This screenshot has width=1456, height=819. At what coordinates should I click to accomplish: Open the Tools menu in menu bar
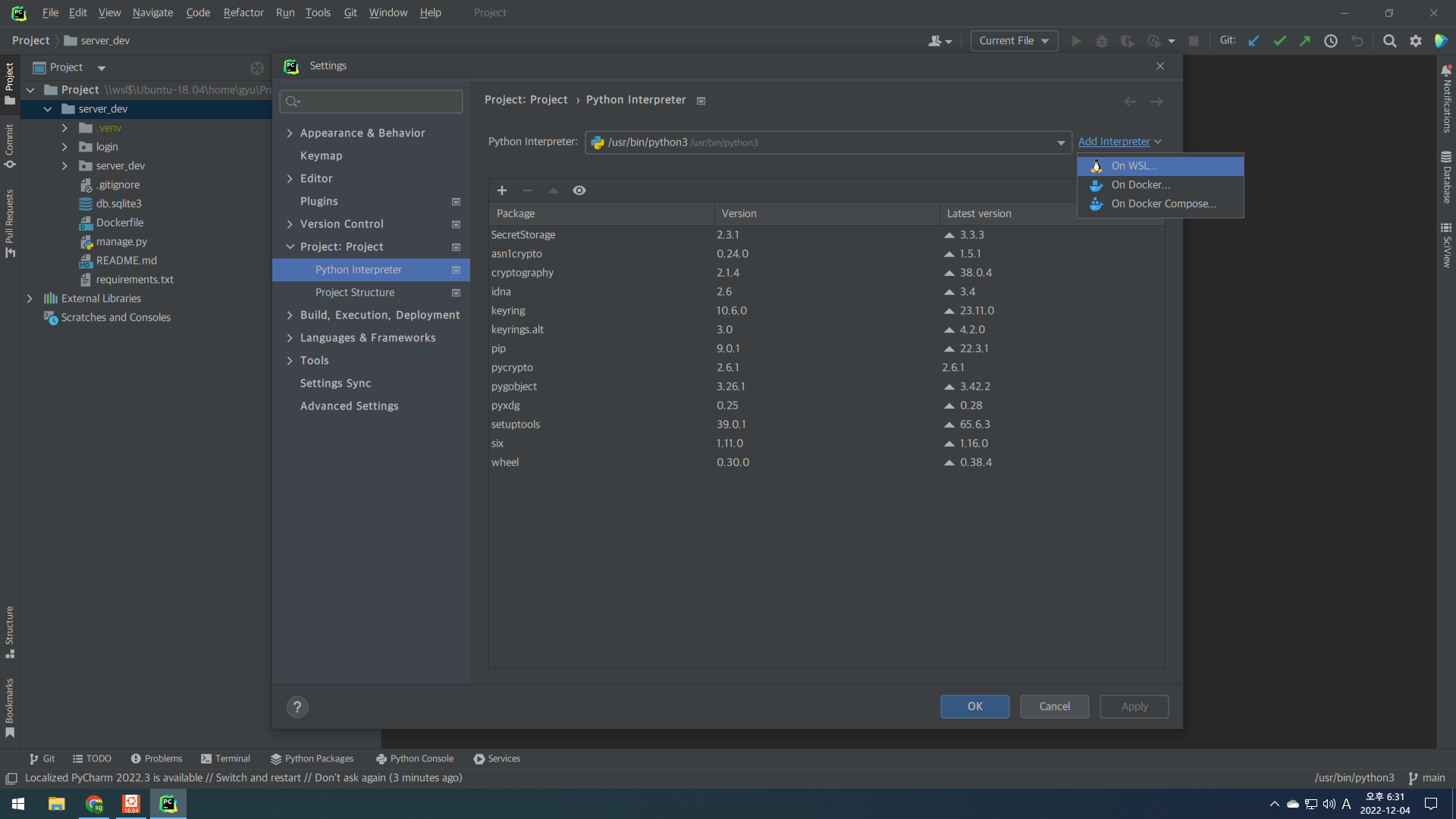click(x=318, y=13)
